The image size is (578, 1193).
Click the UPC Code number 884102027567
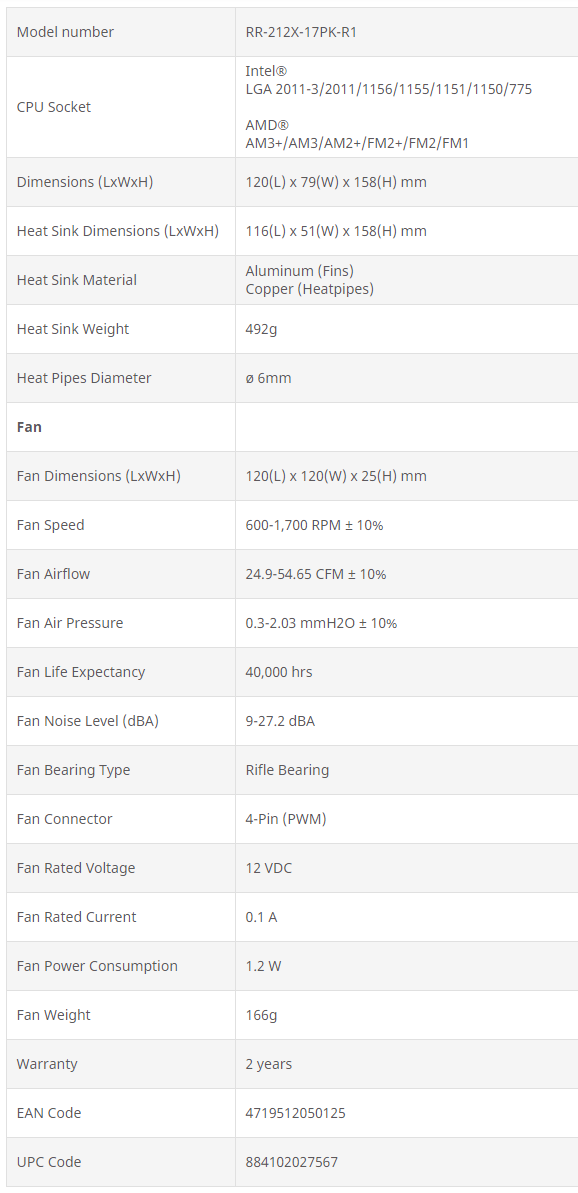click(x=292, y=1162)
